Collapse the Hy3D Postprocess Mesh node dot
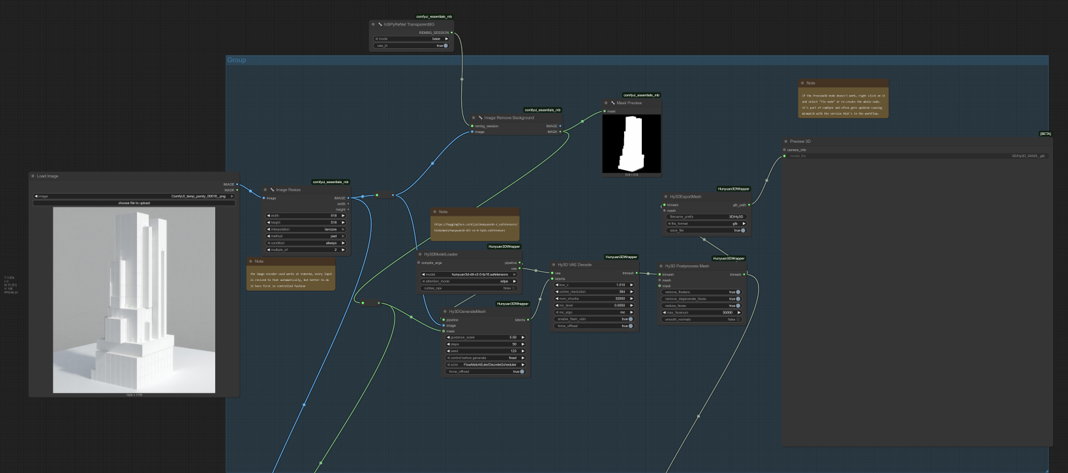 (x=661, y=266)
